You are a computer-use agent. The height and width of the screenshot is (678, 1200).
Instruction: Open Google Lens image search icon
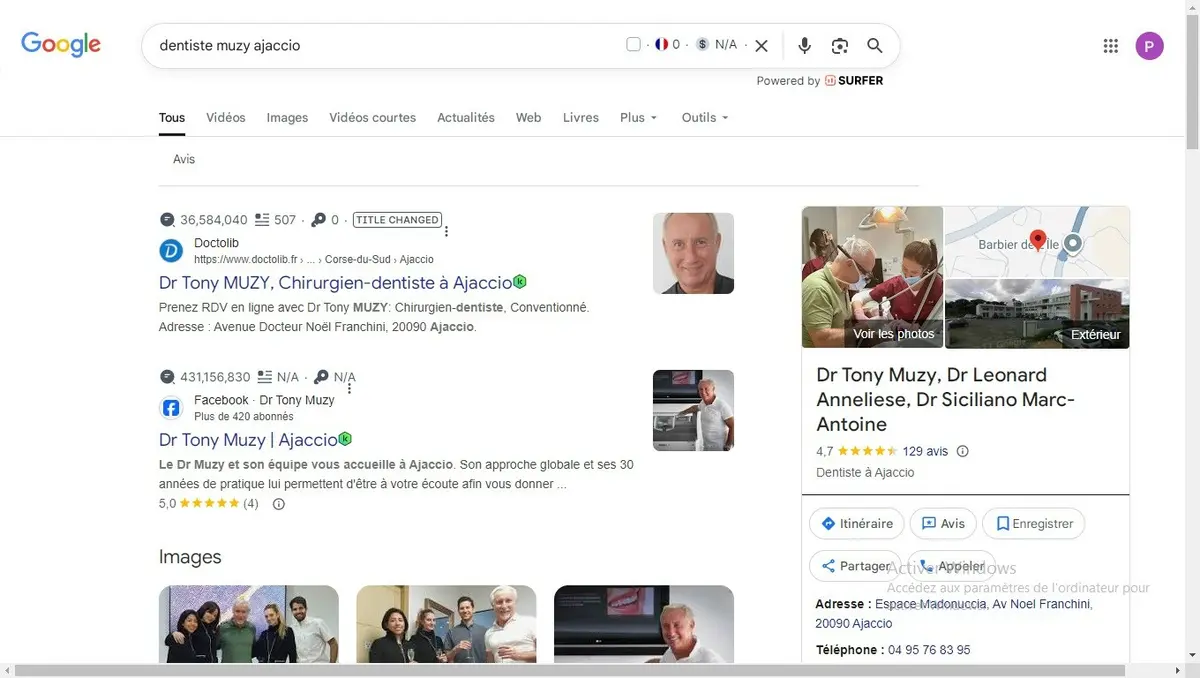pos(839,45)
